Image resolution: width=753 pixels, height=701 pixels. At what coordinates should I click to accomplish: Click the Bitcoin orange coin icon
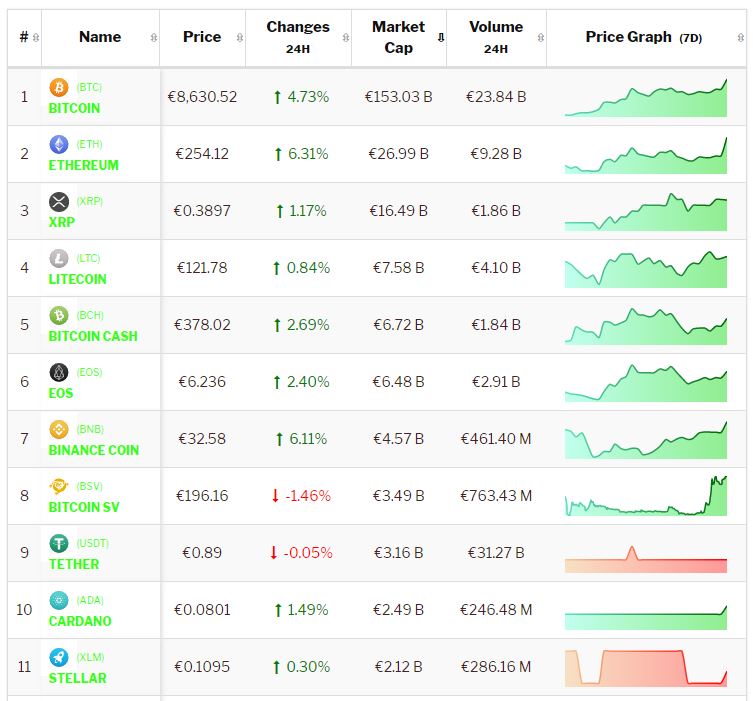coord(59,88)
